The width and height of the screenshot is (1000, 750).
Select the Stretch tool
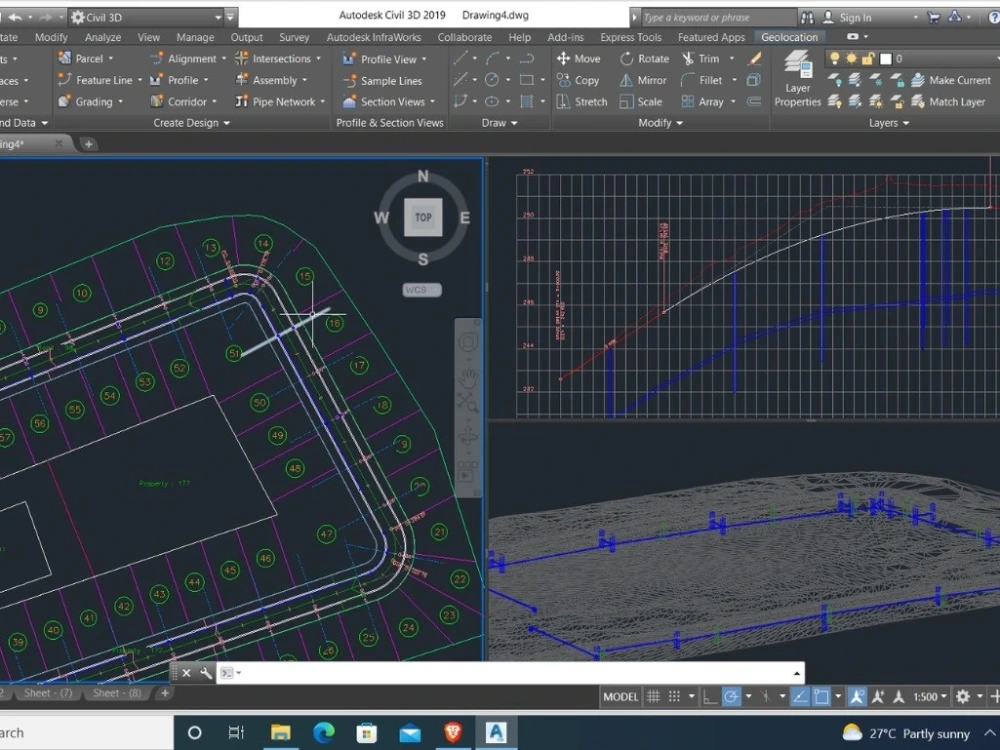click(x=582, y=101)
